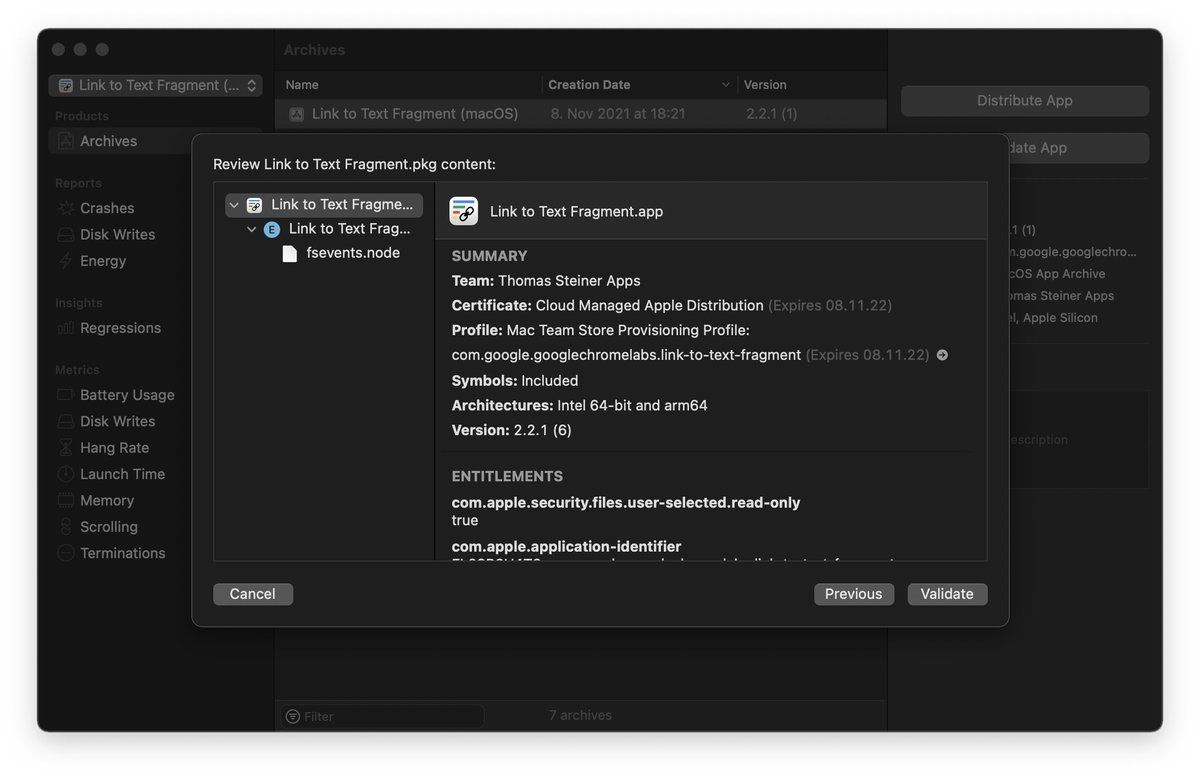Image resolution: width=1200 pixels, height=778 pixels.
Task: Click the 'com.apple.application-identifier' entitlement key
Action: [x=567, y=547]
